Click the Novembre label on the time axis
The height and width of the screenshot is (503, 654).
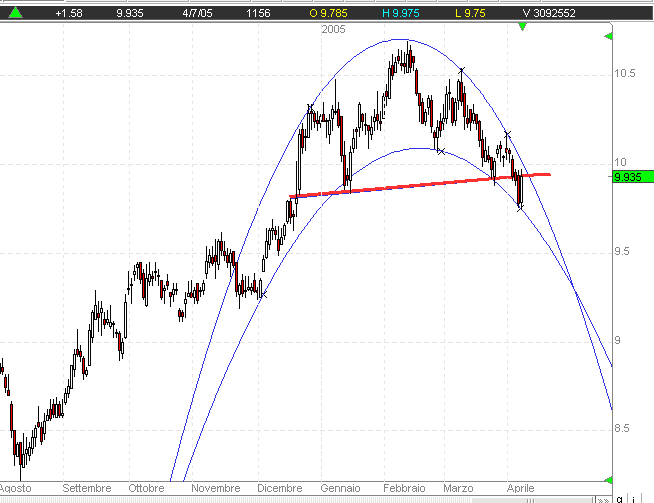[x=215, y=488]
